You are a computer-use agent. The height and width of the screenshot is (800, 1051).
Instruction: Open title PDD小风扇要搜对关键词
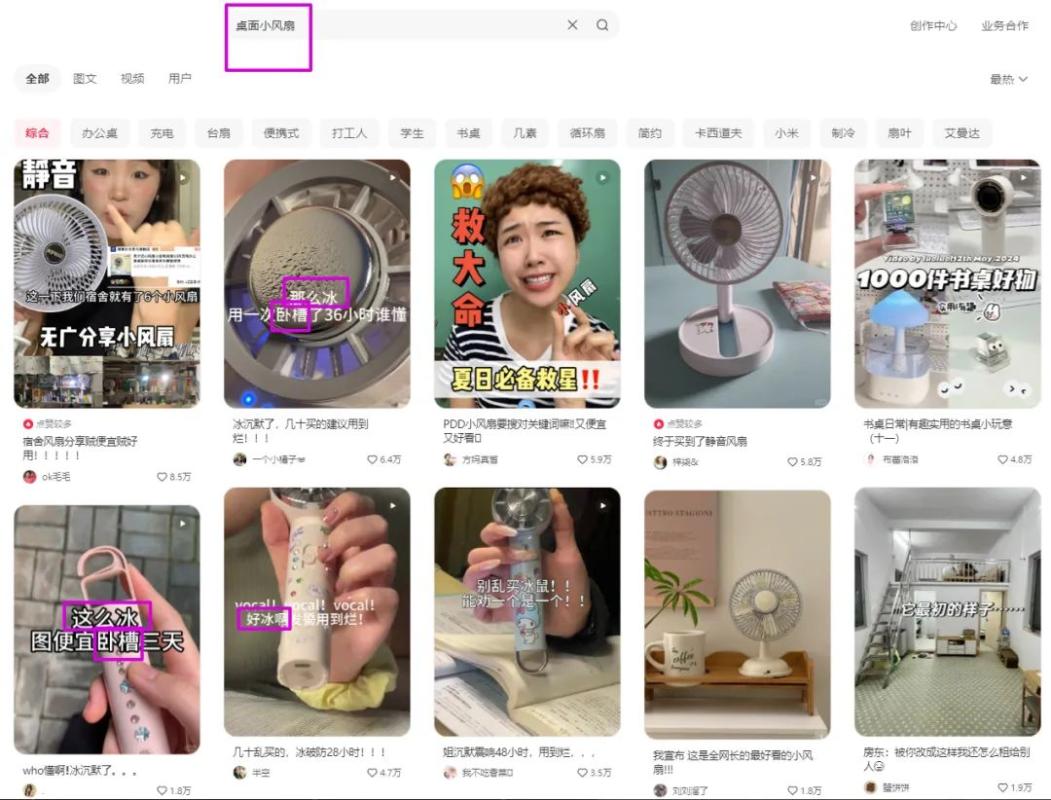point(524,430)
